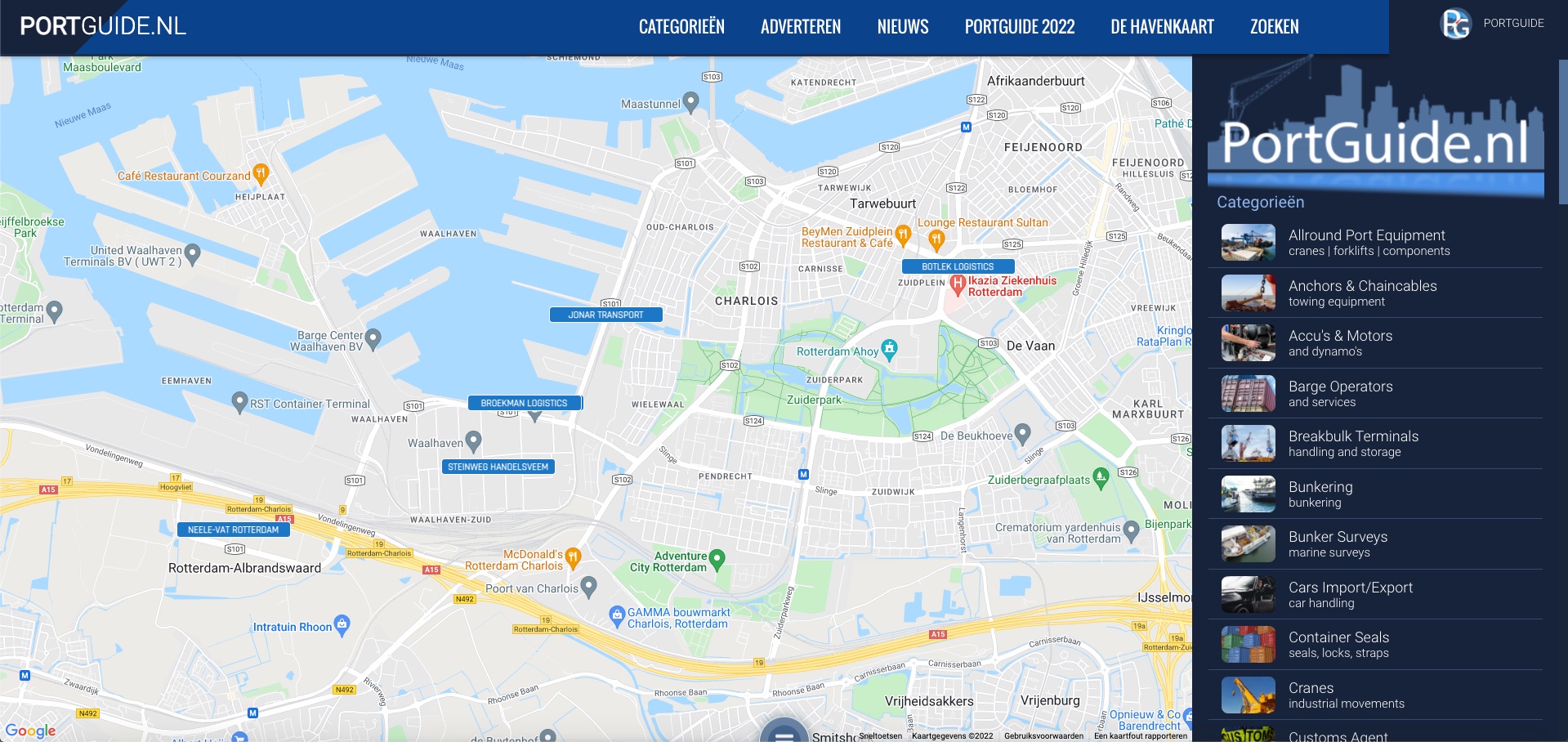The image size is (1568, 742).
Task: Click the Container Seals thumbnail
Action: coord(1249,645)
